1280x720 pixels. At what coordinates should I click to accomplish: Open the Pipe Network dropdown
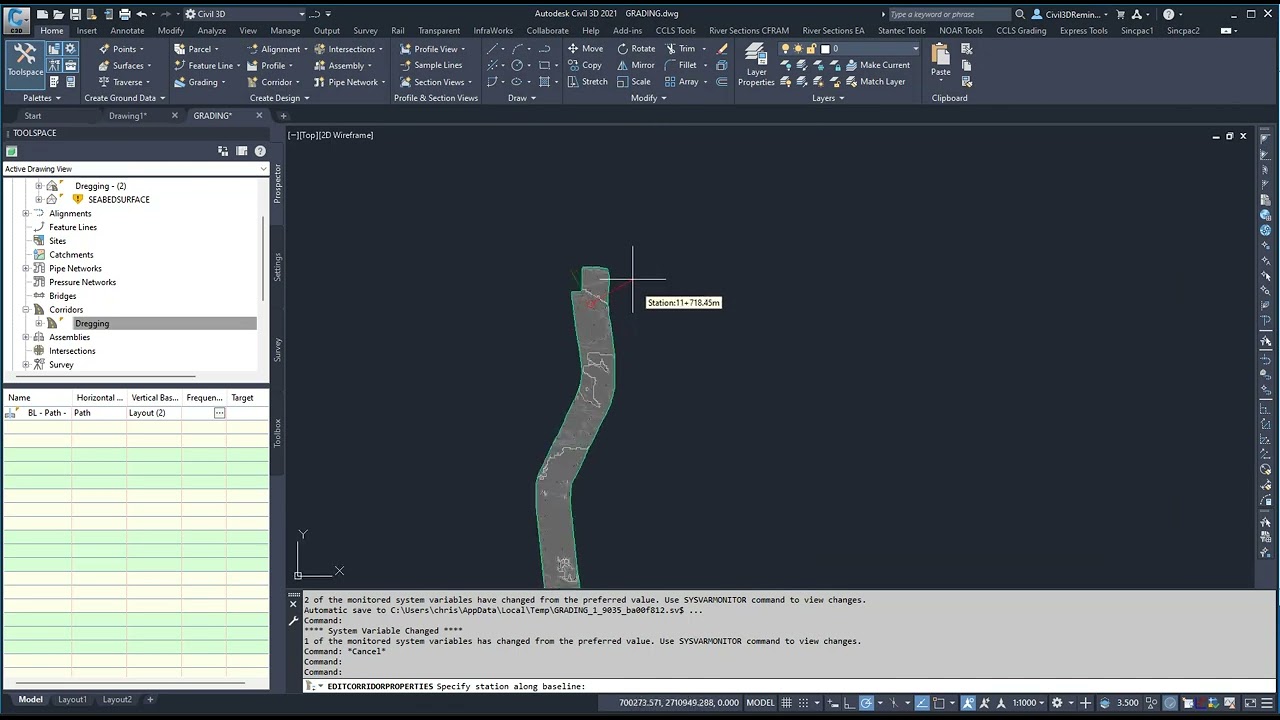[x=349, y=82]
